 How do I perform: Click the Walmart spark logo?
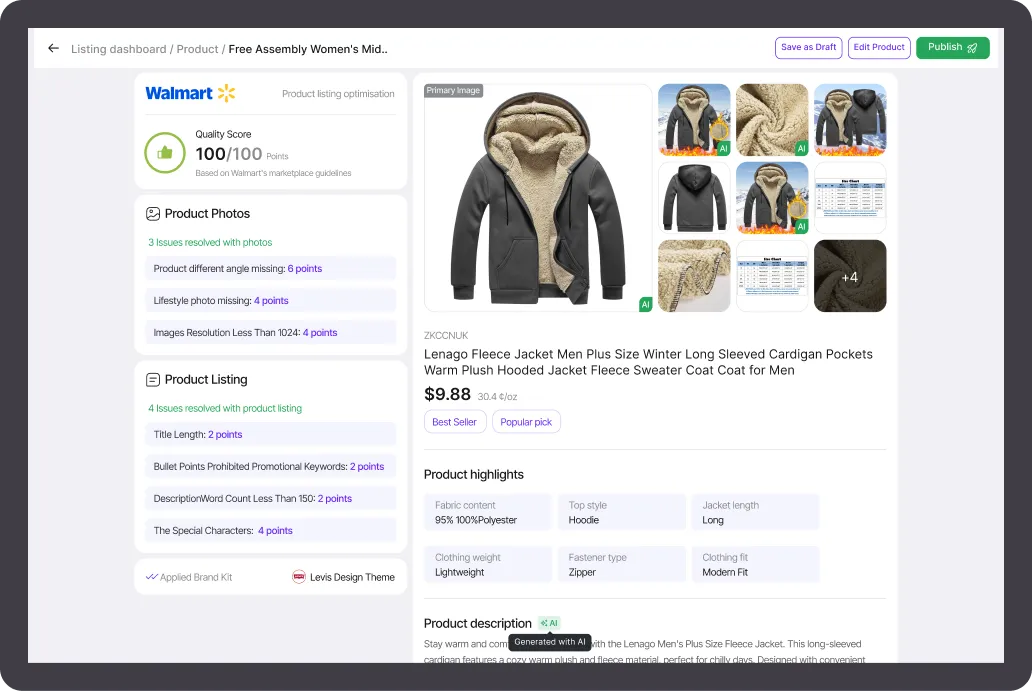[227, 93]
